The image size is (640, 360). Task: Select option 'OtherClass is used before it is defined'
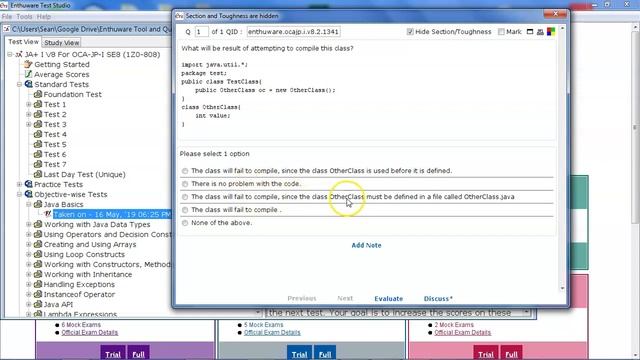pos(185,171)
